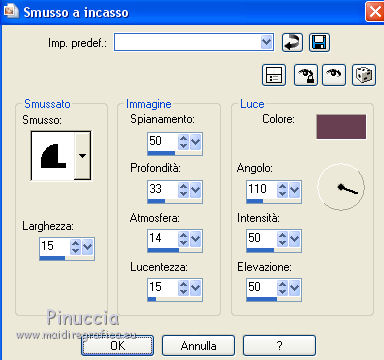Image resolution: width=384 pixels, height=360 pixels.
Task: Open the Angolo value dropdown arrow
Action: point(294,190)
